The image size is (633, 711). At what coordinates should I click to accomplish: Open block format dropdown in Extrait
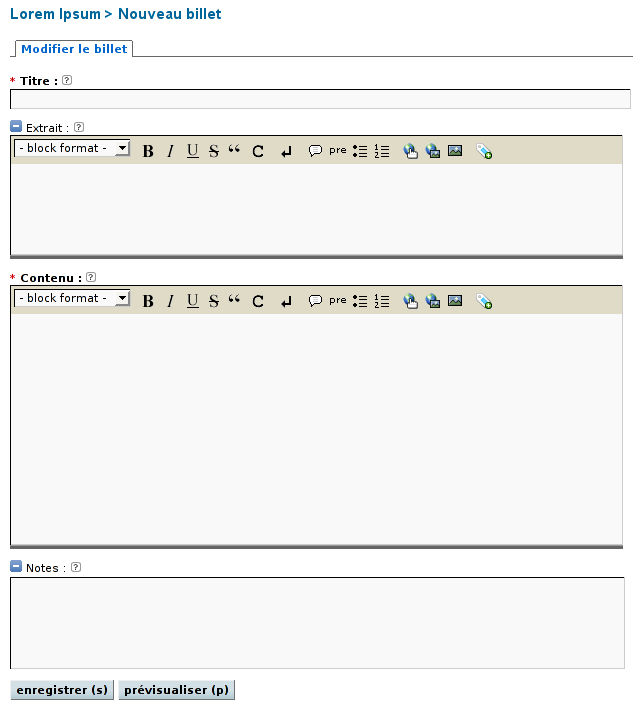[72, 148]
